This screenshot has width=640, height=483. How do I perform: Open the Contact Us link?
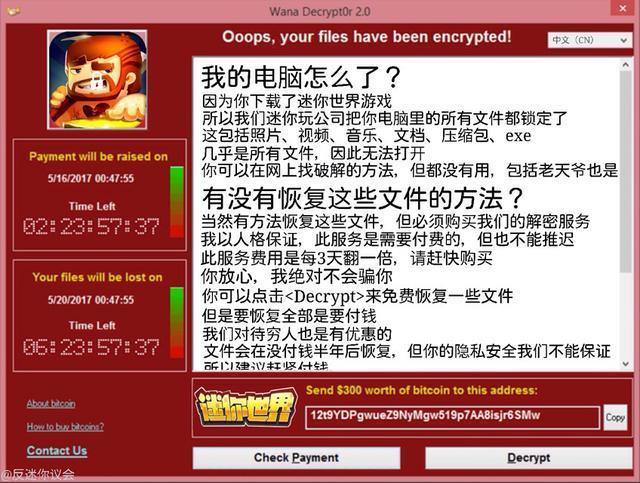tap(57, 451)
